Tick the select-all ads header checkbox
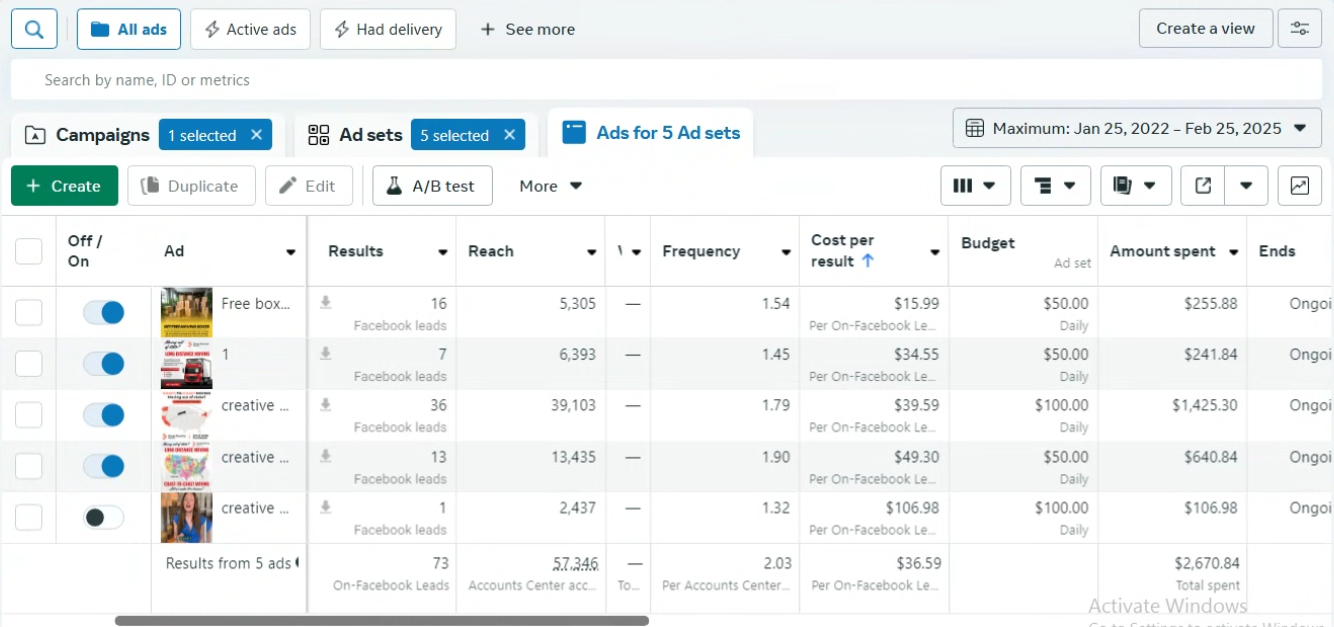The height and width of the screenshot is (627, 1334). click(x=29, y=251)
